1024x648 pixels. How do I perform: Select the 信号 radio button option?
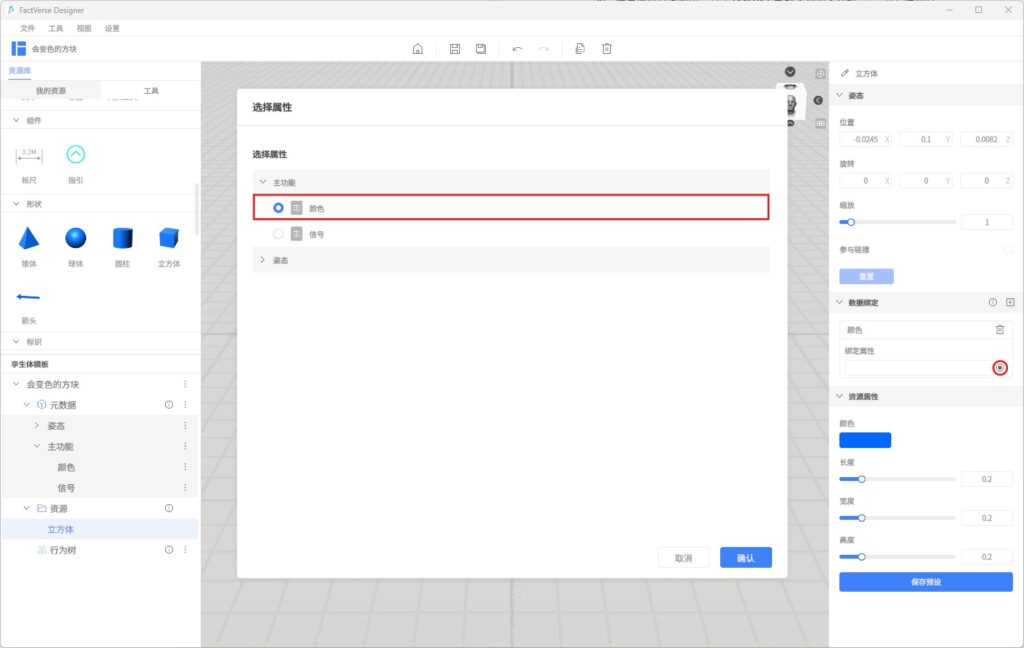[x=279, y=234]
